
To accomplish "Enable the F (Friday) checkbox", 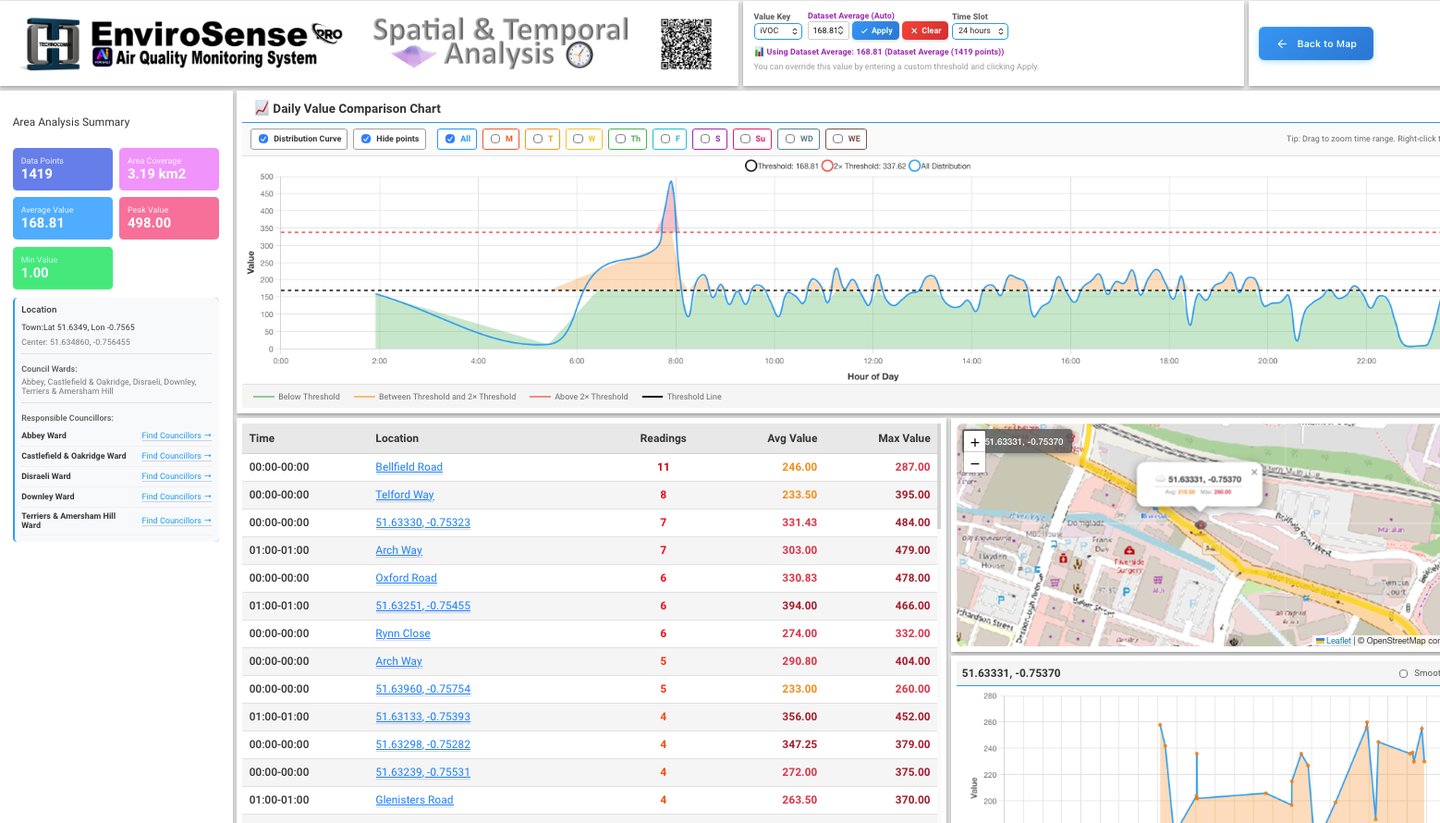I will [x=665, y=139].
